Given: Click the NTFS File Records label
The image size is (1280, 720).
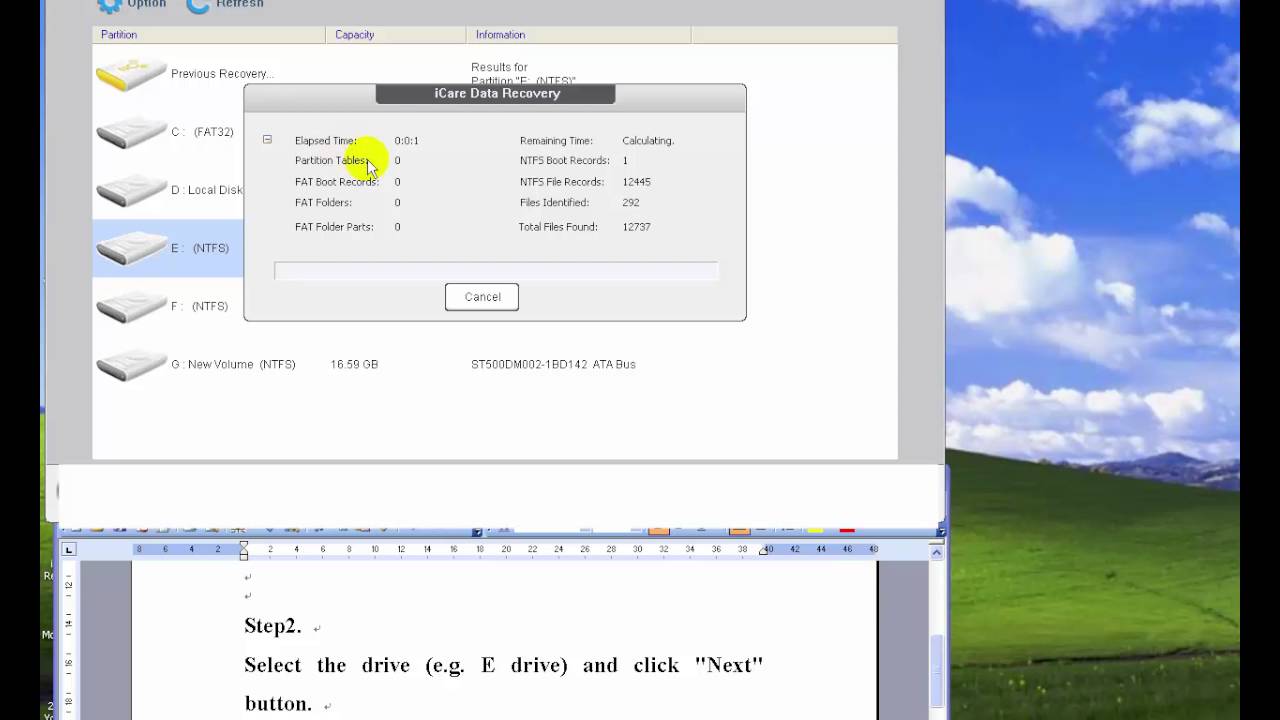Looking at the screenshot, I should tap(561, 182).
